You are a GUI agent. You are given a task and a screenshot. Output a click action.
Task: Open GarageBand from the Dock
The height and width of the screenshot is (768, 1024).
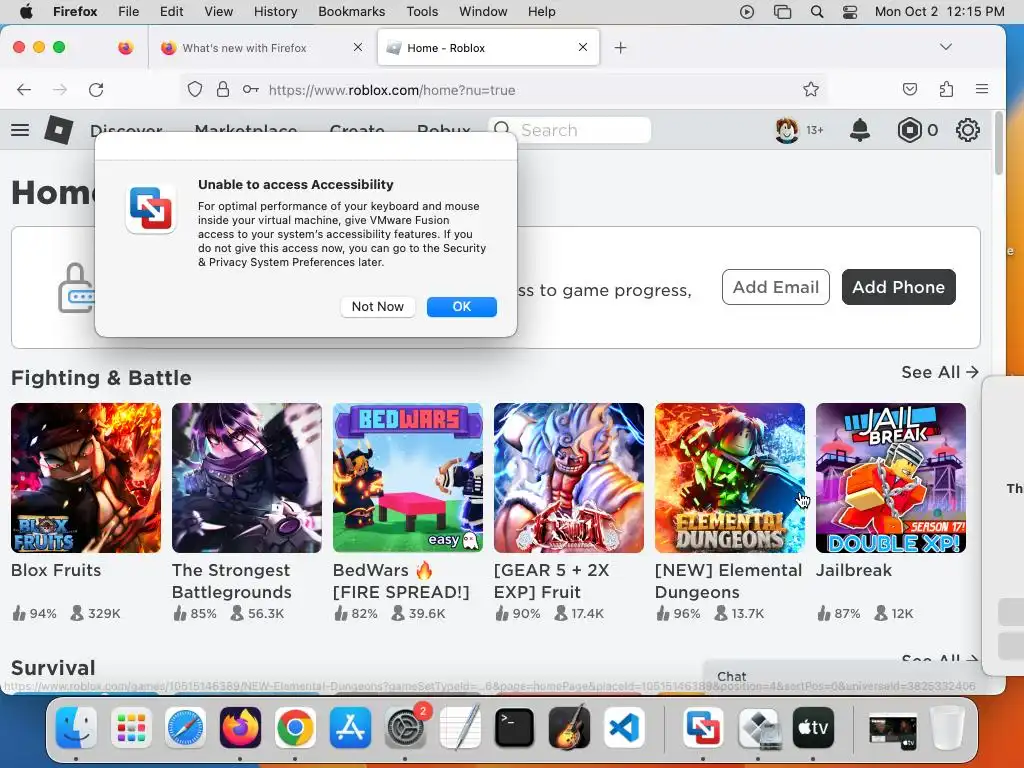tap(569, 728)
